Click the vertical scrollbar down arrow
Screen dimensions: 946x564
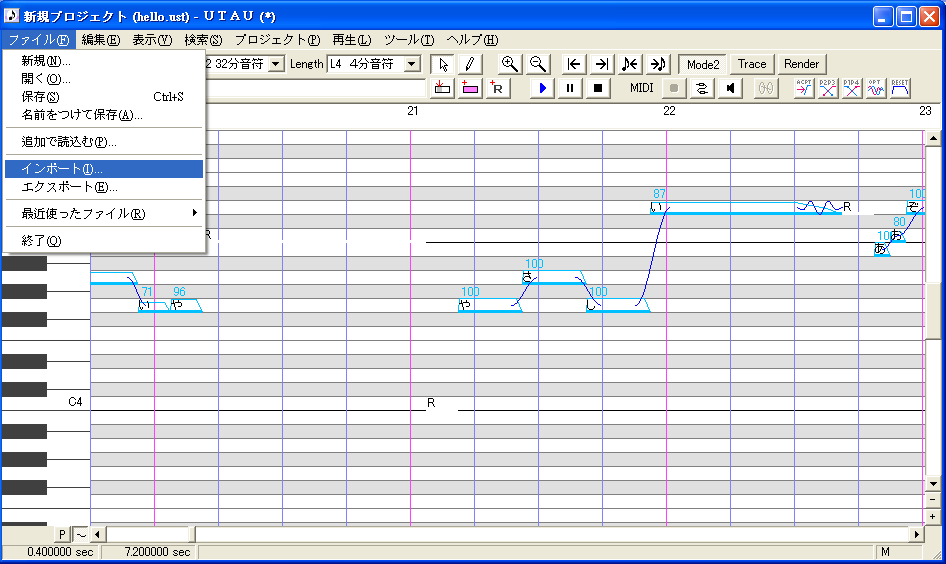coord(933,484)
